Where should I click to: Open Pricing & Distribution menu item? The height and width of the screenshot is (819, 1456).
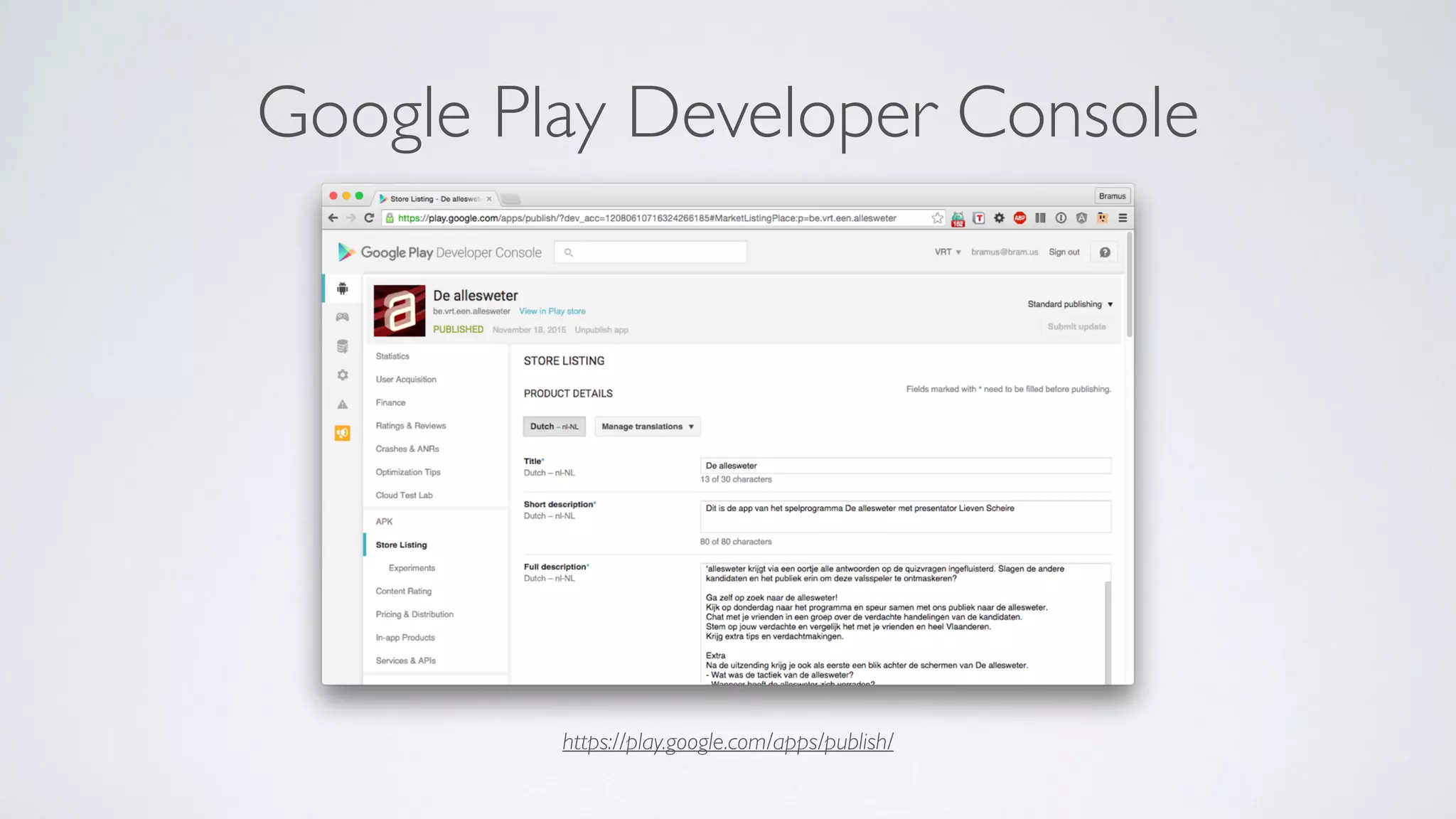pyautogui.click(x=414, y=614)
